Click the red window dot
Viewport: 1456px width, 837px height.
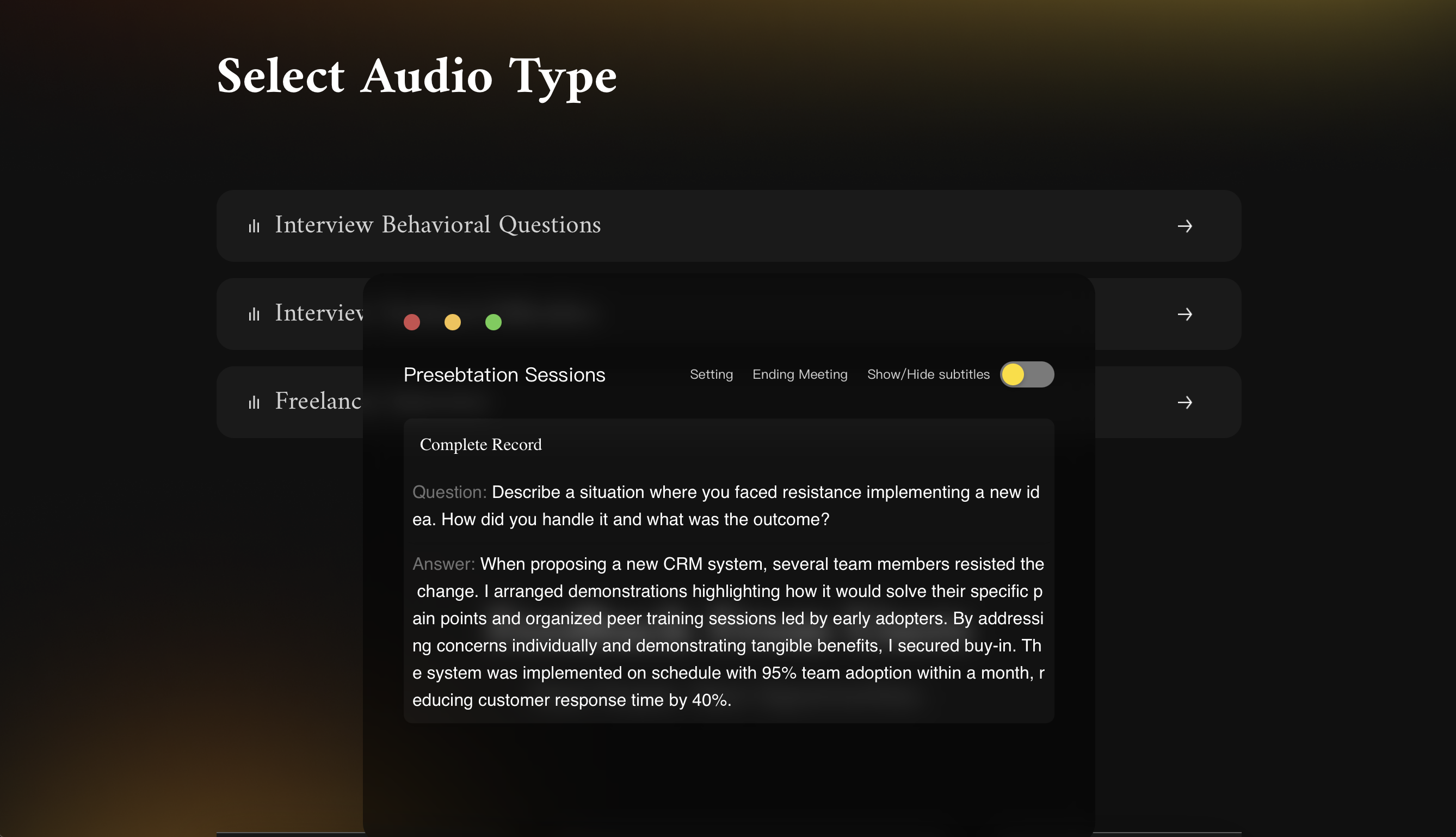click(411, 322)
